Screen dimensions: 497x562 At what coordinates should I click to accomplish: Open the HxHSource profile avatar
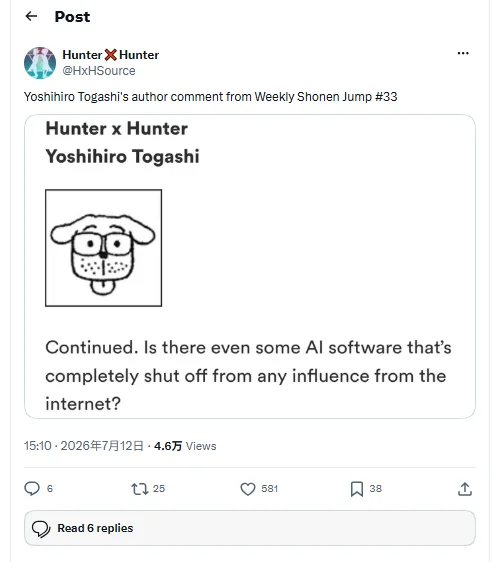tap(40, 63)
